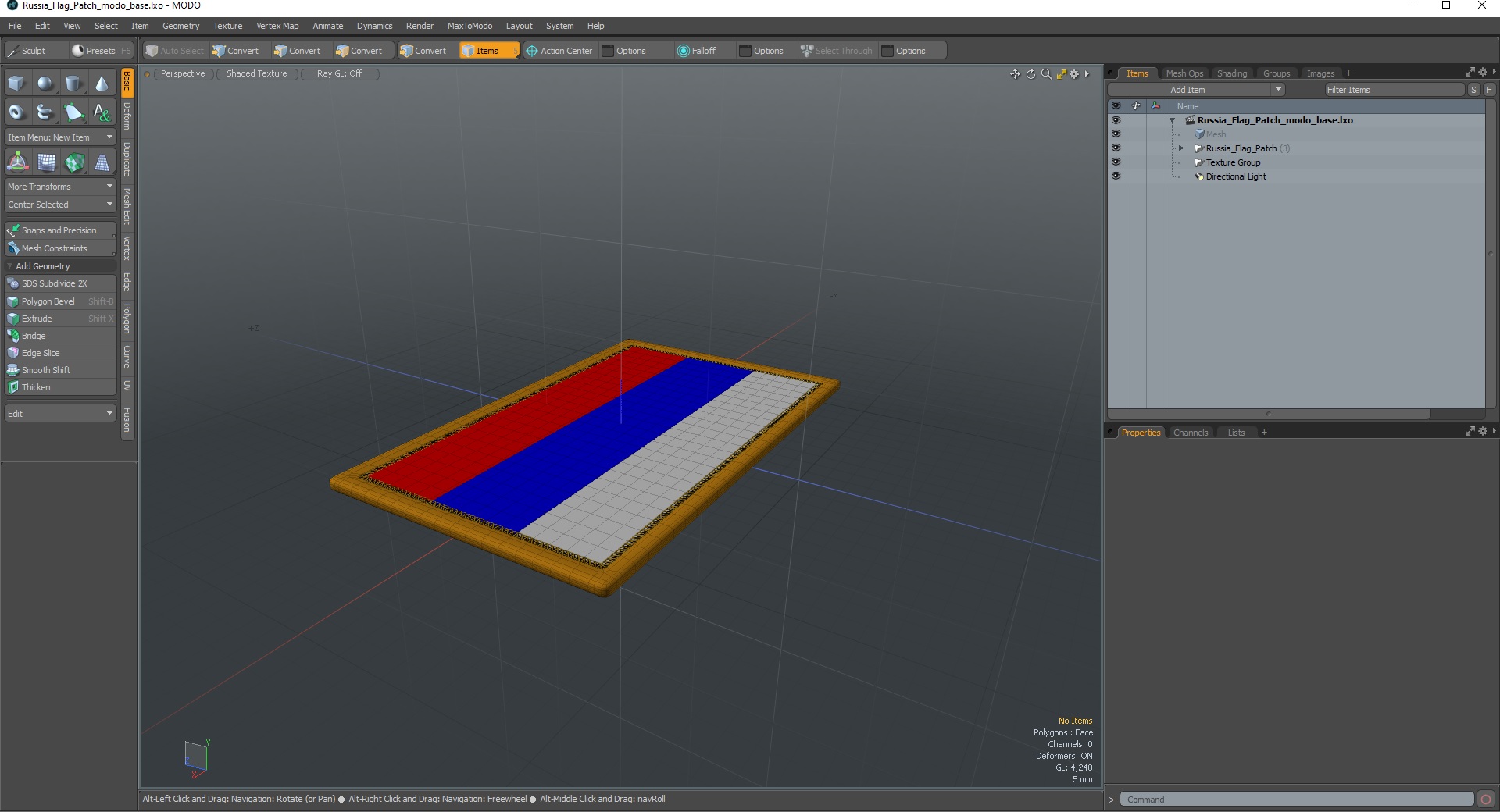Collapse the Add Geometry section
The height and width of the screenshot is (812, 1500).
9,266
